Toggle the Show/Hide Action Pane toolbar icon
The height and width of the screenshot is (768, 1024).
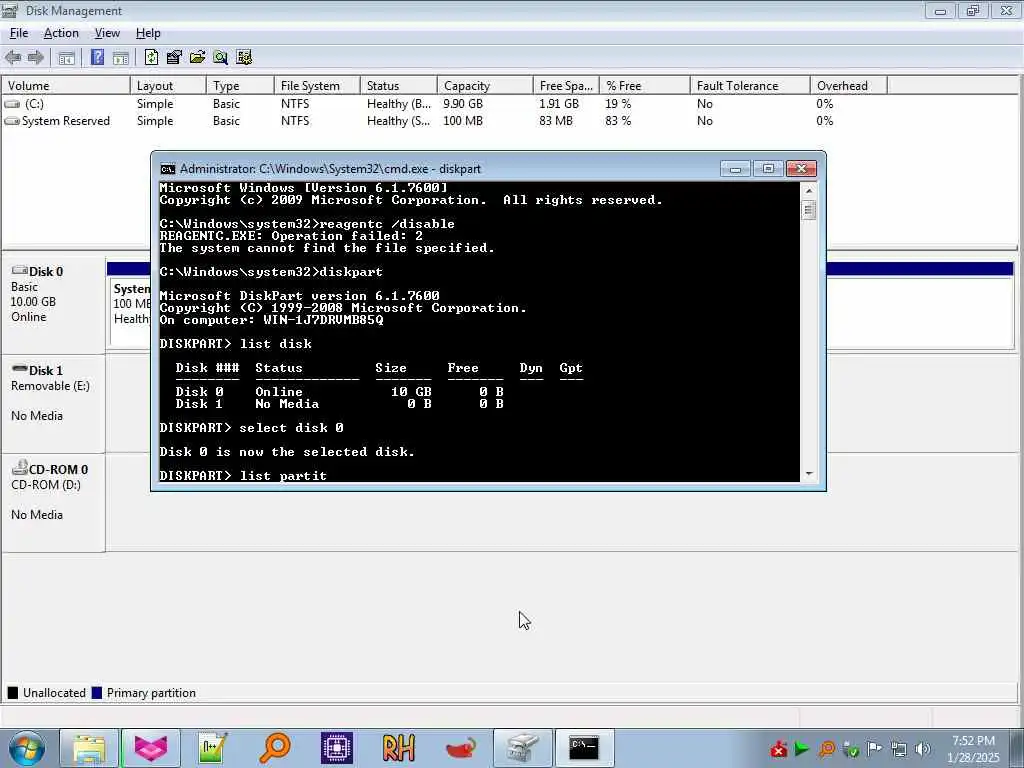coord(121,57)
